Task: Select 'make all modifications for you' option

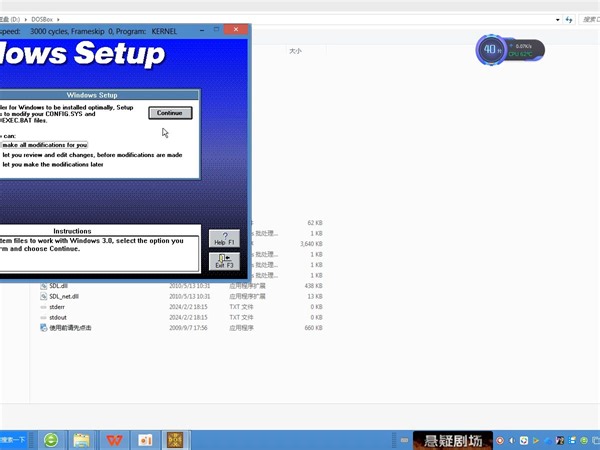Action: [x=44, y=145]
